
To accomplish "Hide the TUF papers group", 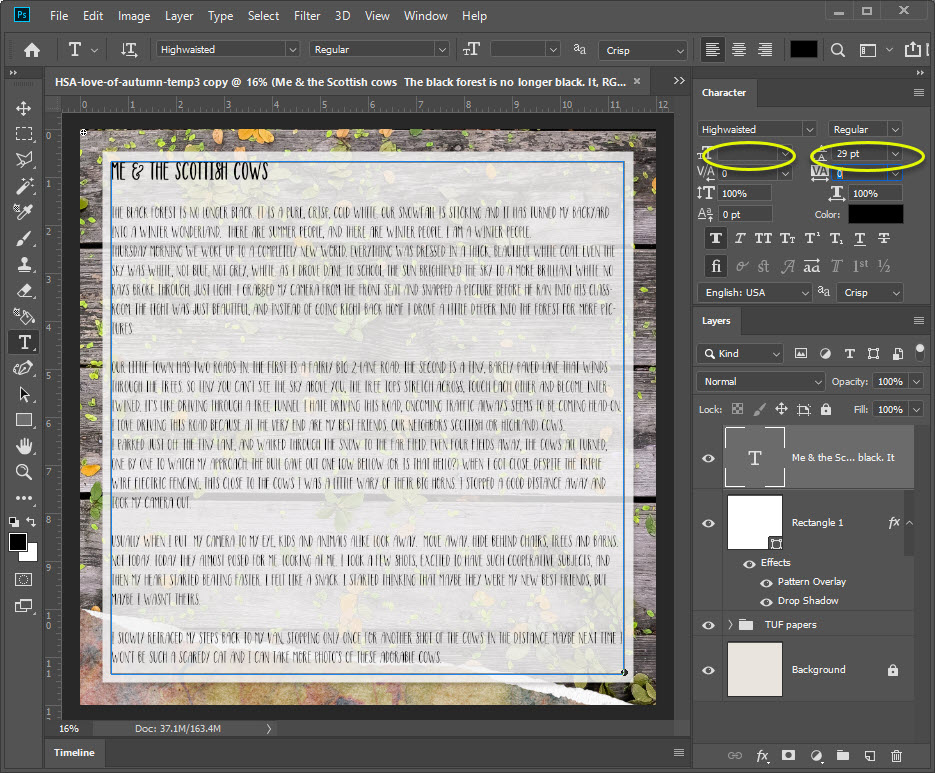I will [708, 625].
